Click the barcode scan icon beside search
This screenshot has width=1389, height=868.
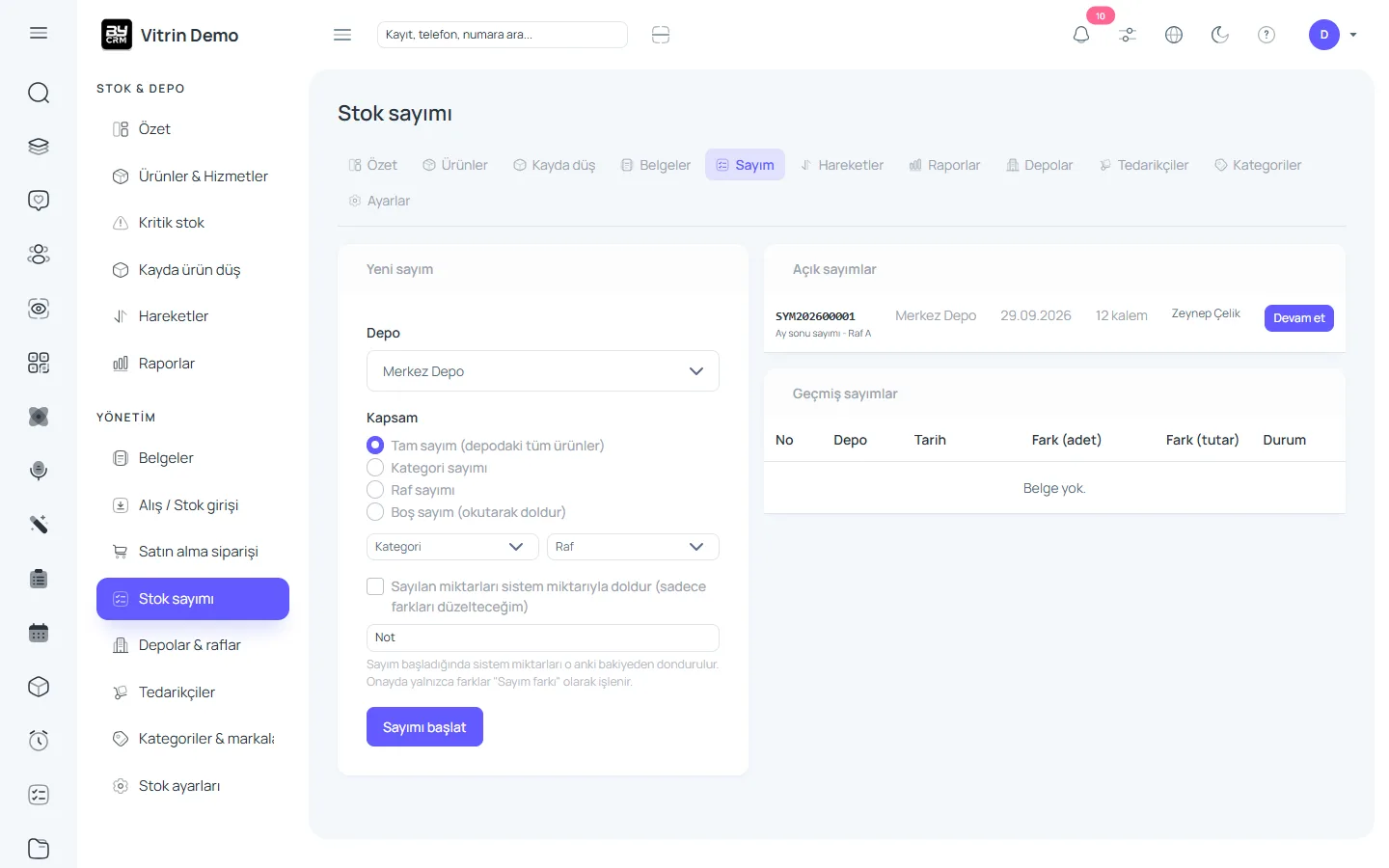coord(661,35)
